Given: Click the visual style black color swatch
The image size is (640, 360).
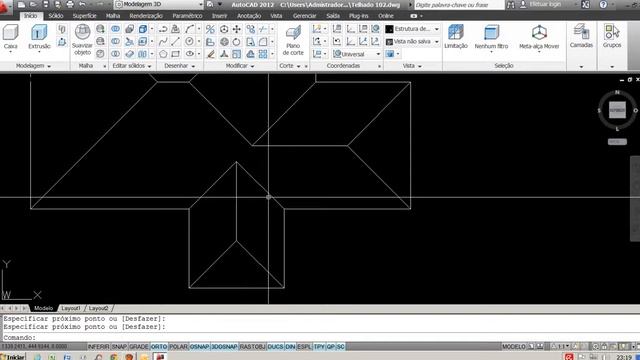Looking at the screenshot, I should tap(389, 29).
